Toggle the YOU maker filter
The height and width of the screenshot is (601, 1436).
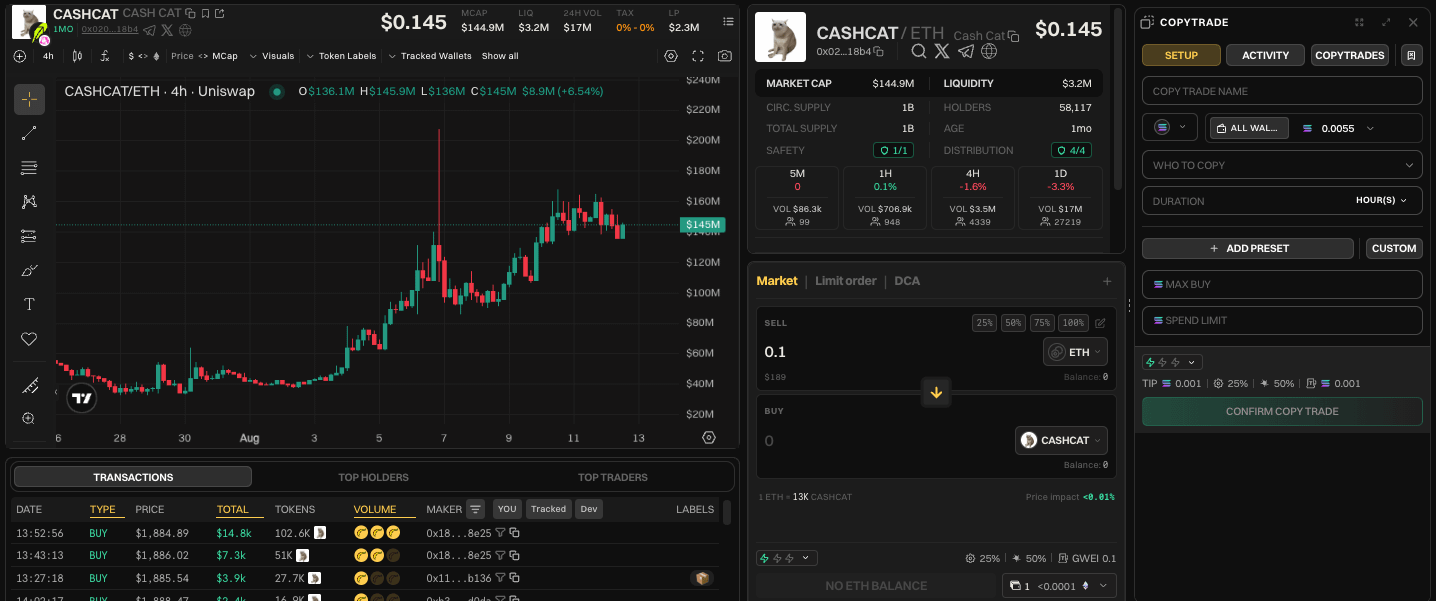click(507, 509)
